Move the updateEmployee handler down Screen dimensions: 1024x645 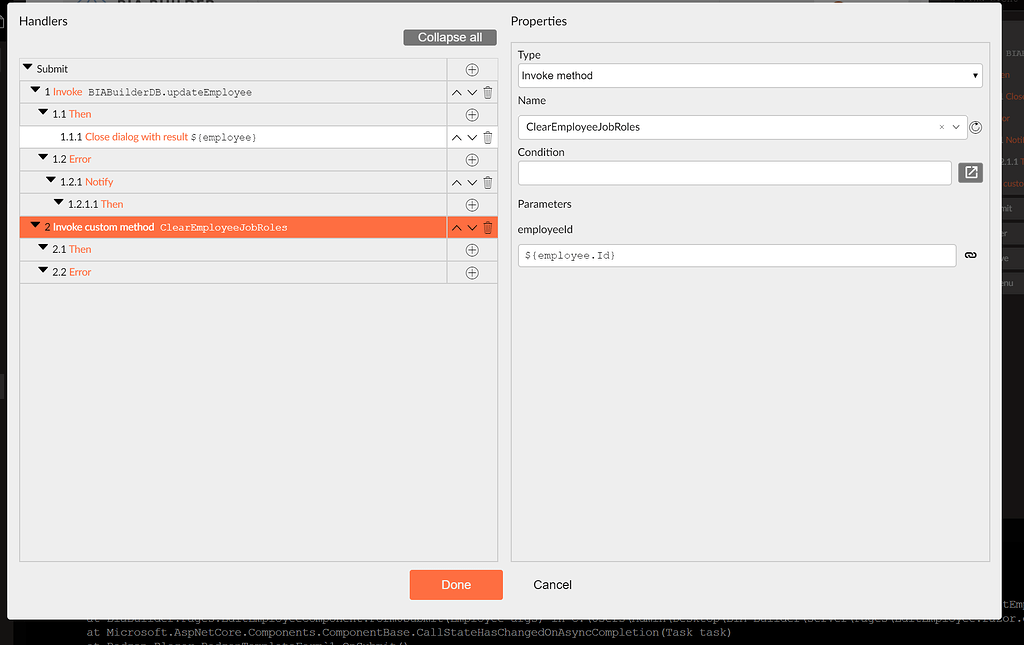(x=471, y=92)
